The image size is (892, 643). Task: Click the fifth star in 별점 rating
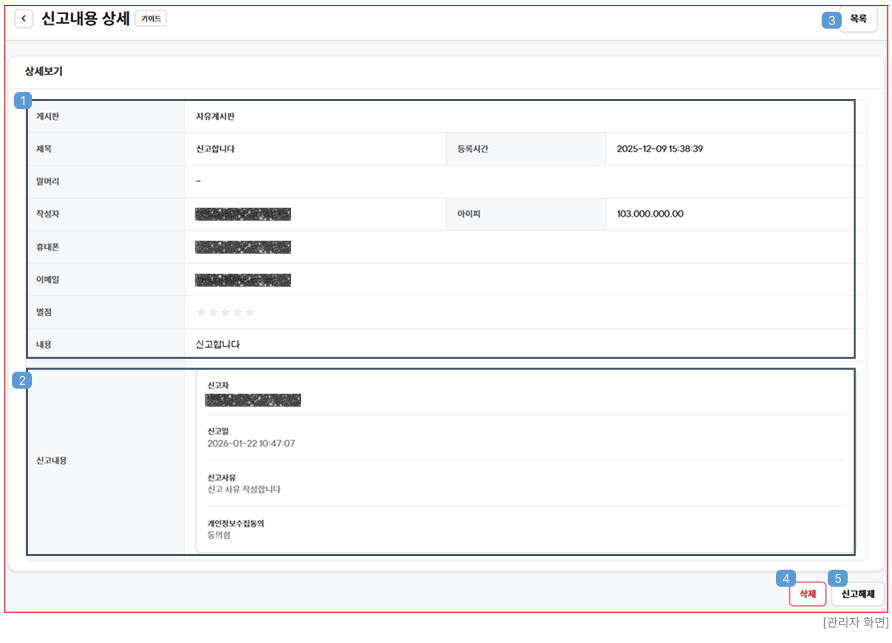pyautogui.click(x=250, y=313)
